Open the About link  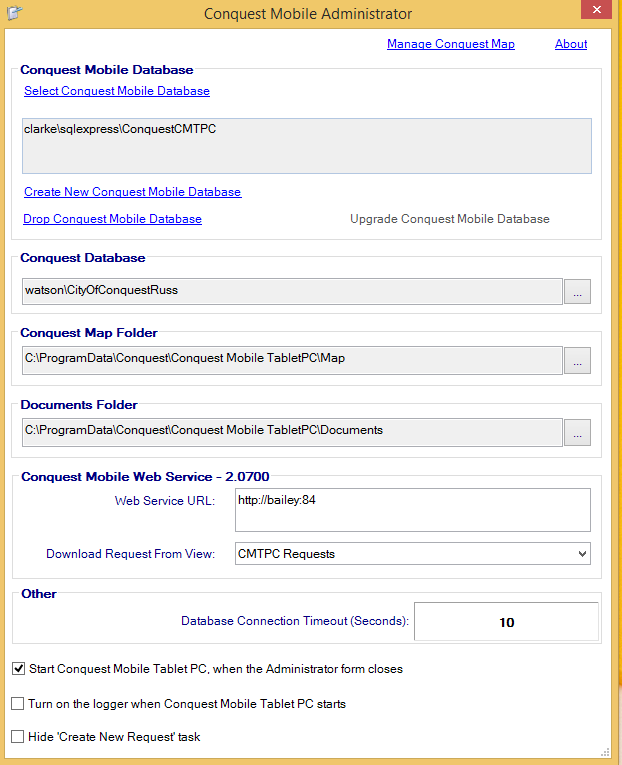point(571,44)
